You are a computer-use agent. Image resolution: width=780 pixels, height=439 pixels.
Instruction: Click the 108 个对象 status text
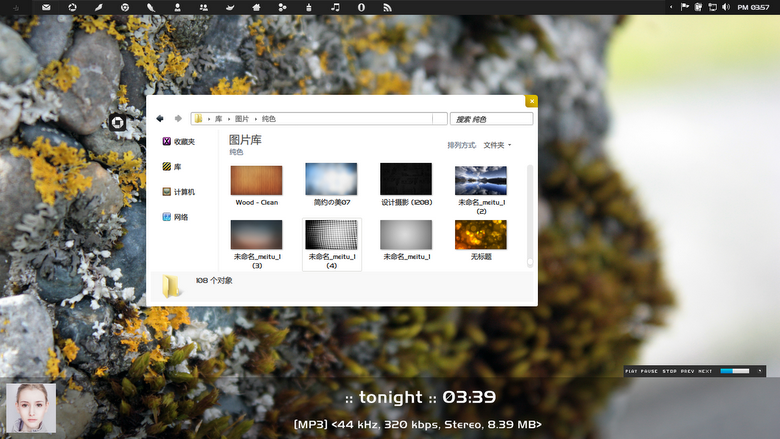pyautogui.click(x=214, y=280)
